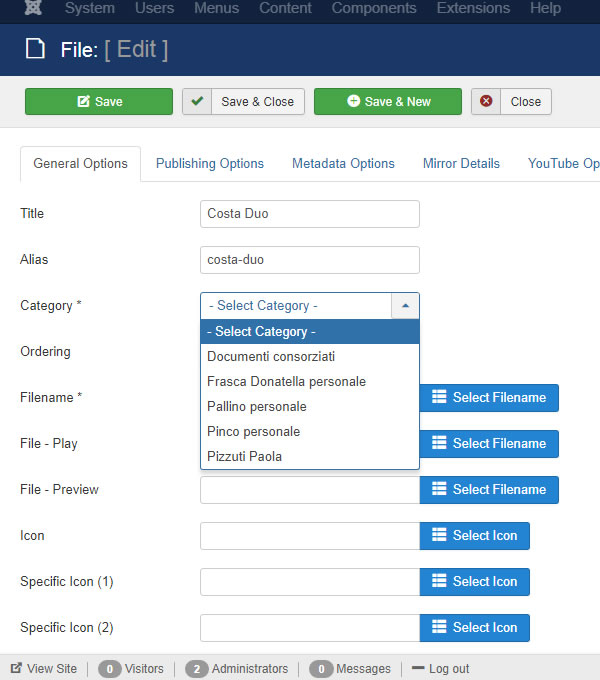Choose Documenti consorziati from category list
The height and width of the screenshot is (680, 600).
point(270,356)
